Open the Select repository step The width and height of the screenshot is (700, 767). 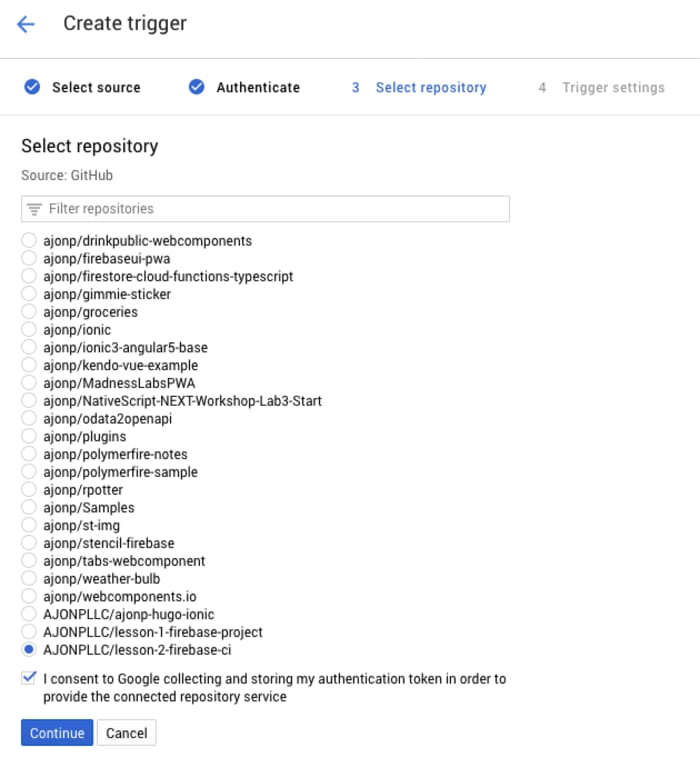click(x=430, y=87)
